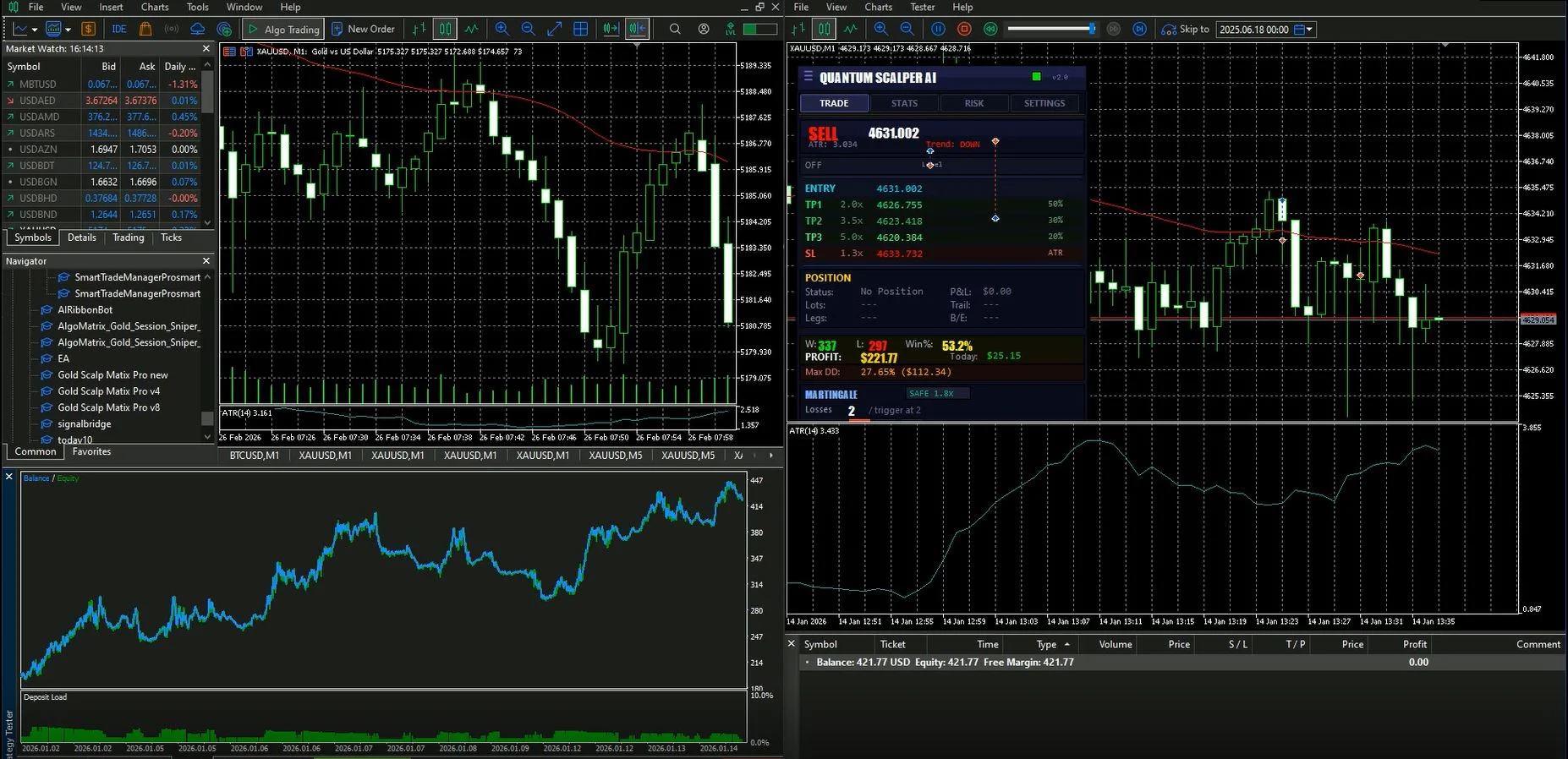
Task: Click the globe with plus icon
Action: [224, 29]
